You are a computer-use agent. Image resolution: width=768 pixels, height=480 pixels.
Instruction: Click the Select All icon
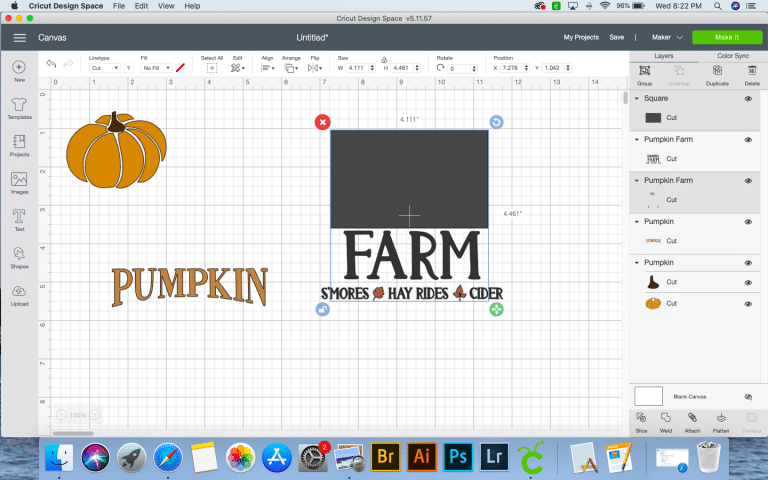212,68
